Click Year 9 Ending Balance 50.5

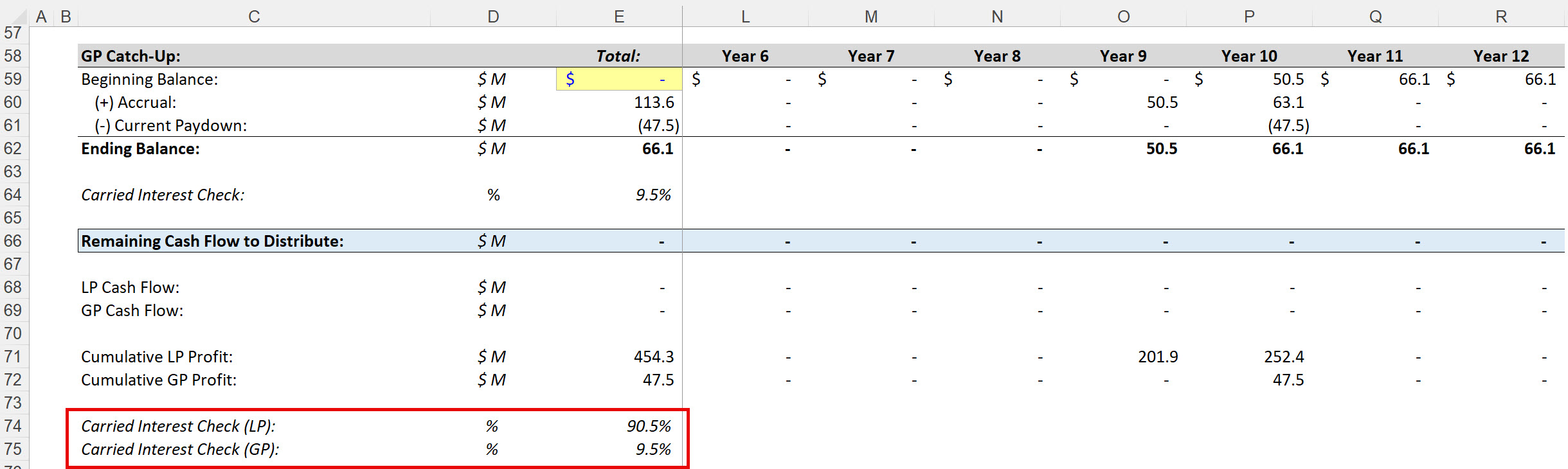pos(1162,148)
